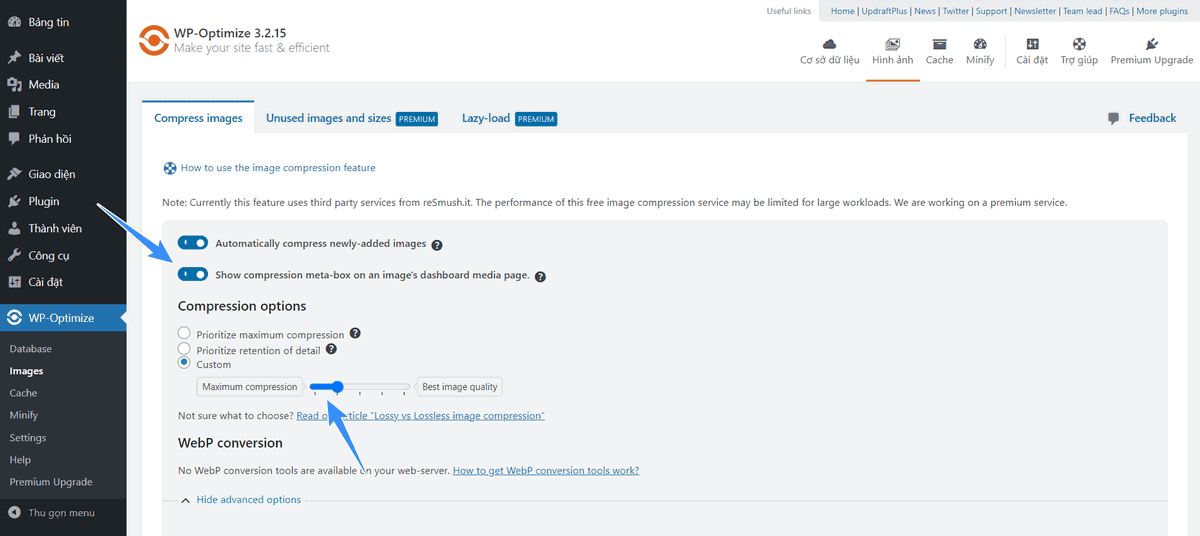Click help icon beside Prioritize maximum compression
Screen dimensions: 1200x536
(355, 334)
